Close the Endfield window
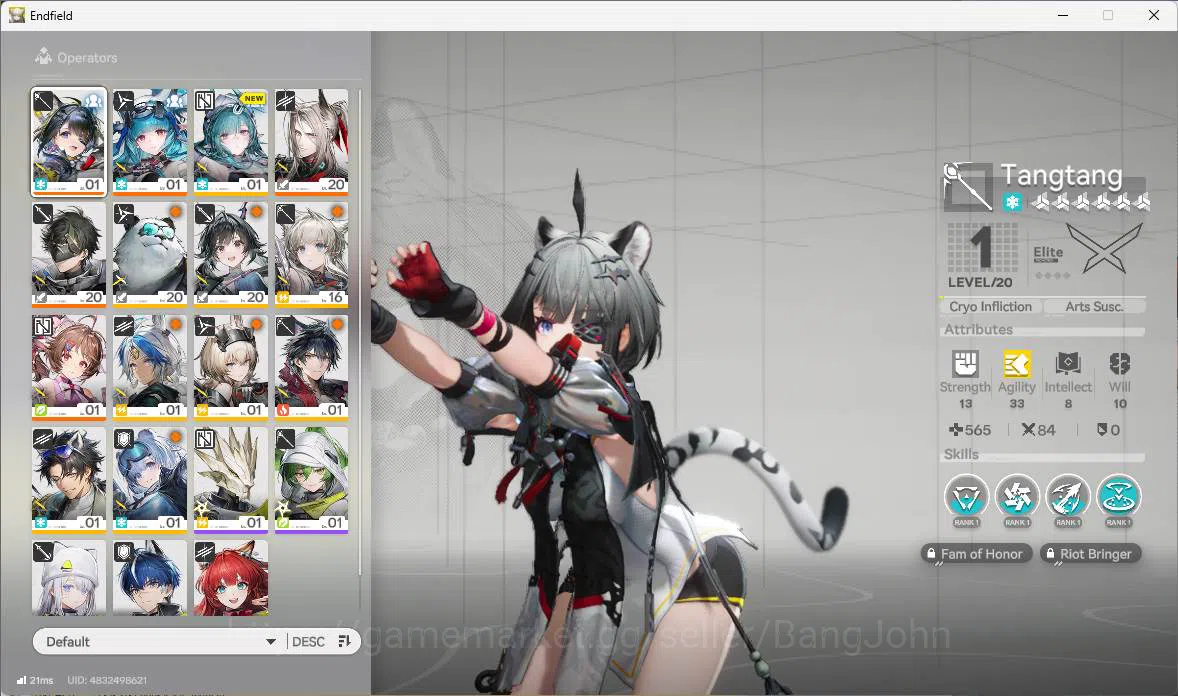The height and width of the screenshot is (696, 1178). pyautogui.click(x=1154, y=15)
